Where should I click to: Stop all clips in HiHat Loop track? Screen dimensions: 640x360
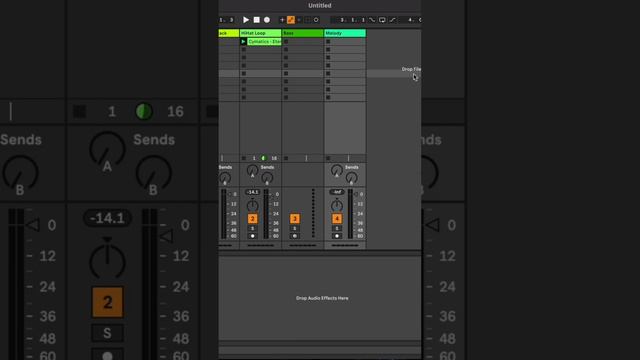(244, 158)
